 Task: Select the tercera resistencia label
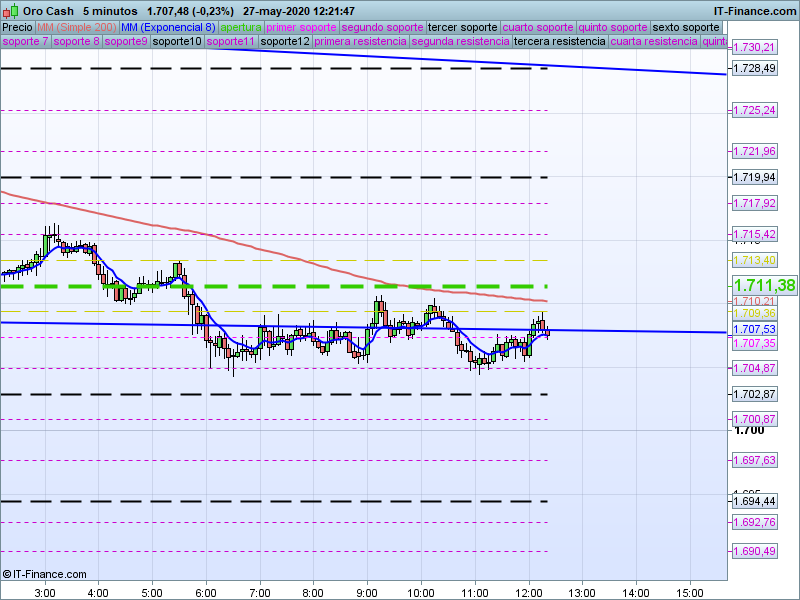[559, 42]
